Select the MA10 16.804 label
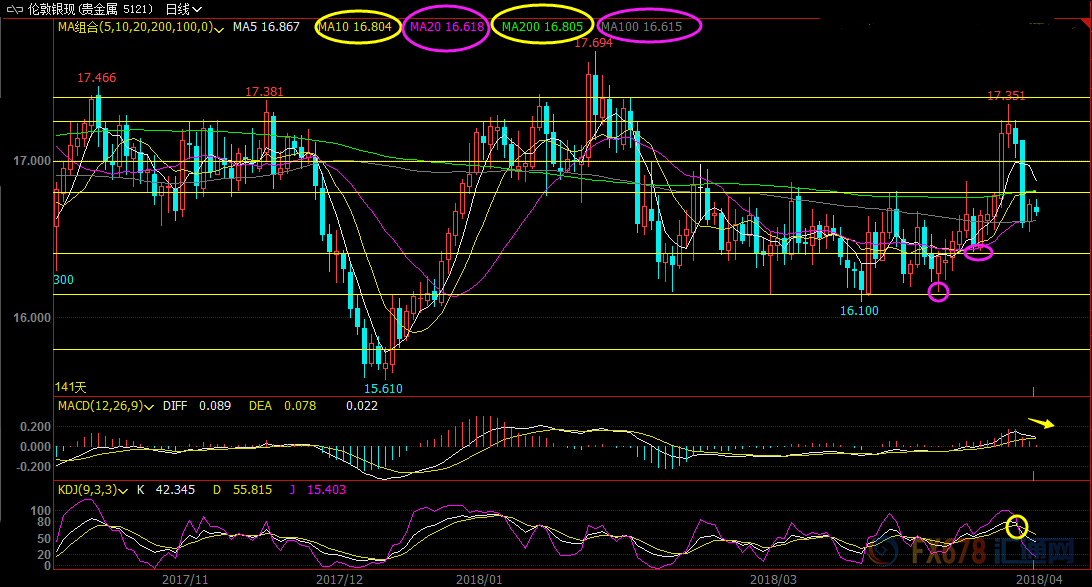Viewport: 1092px width, 587px height. pos(355,27)
